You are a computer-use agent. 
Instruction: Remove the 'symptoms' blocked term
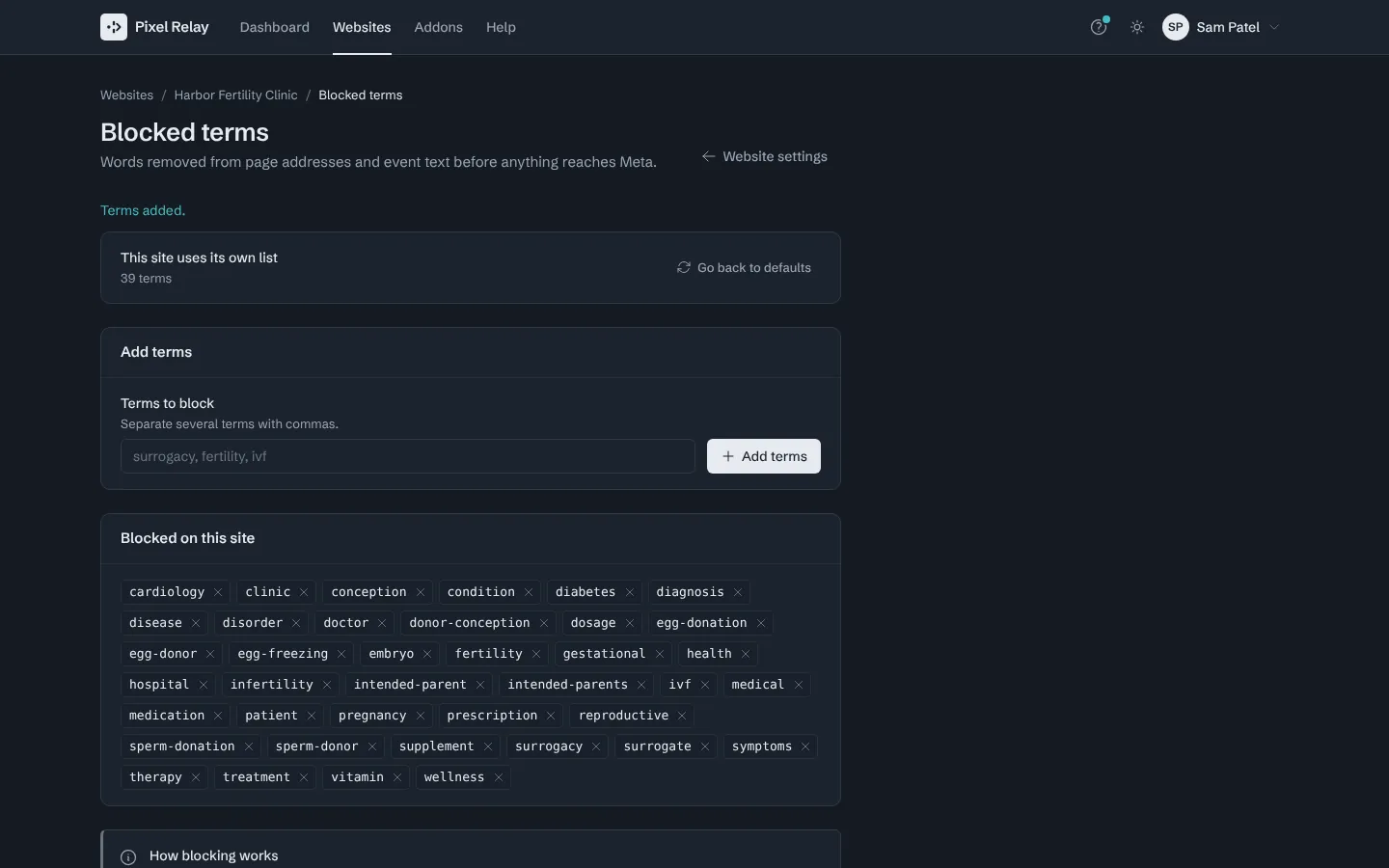point(805,746)
